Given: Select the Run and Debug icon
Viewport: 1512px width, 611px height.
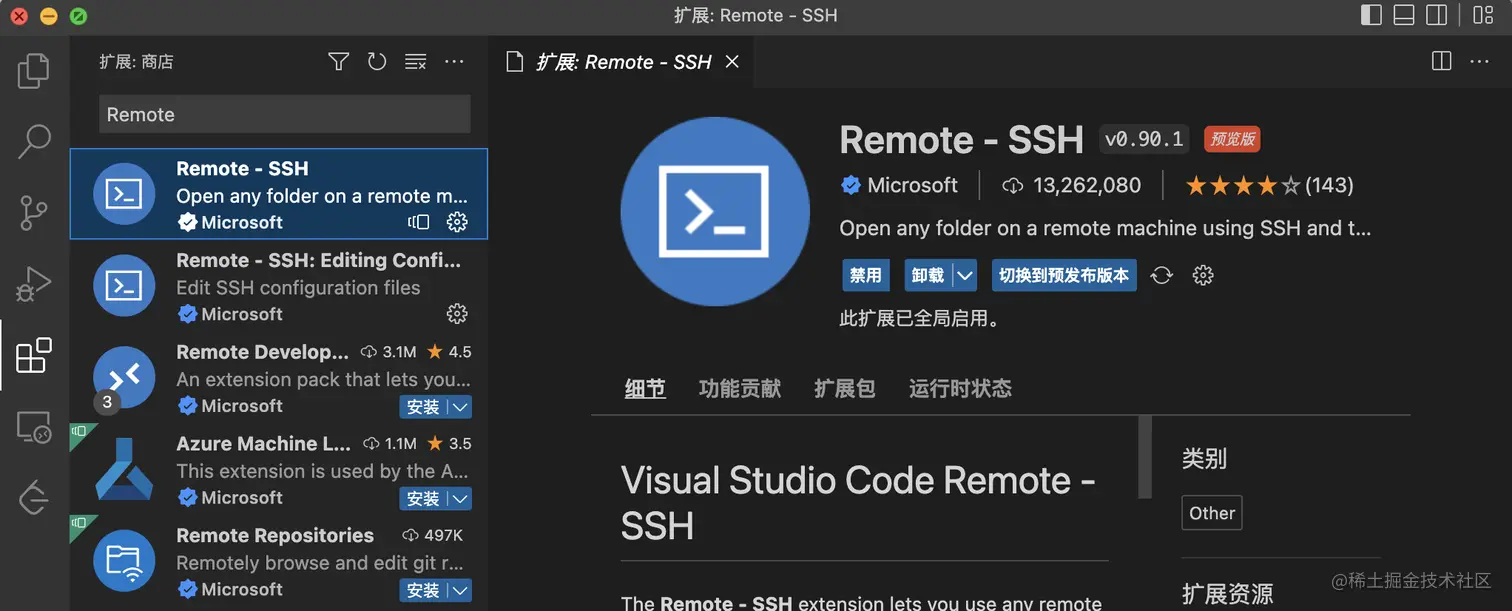Looking at the screenshot, I should click(x=34, y=284).
